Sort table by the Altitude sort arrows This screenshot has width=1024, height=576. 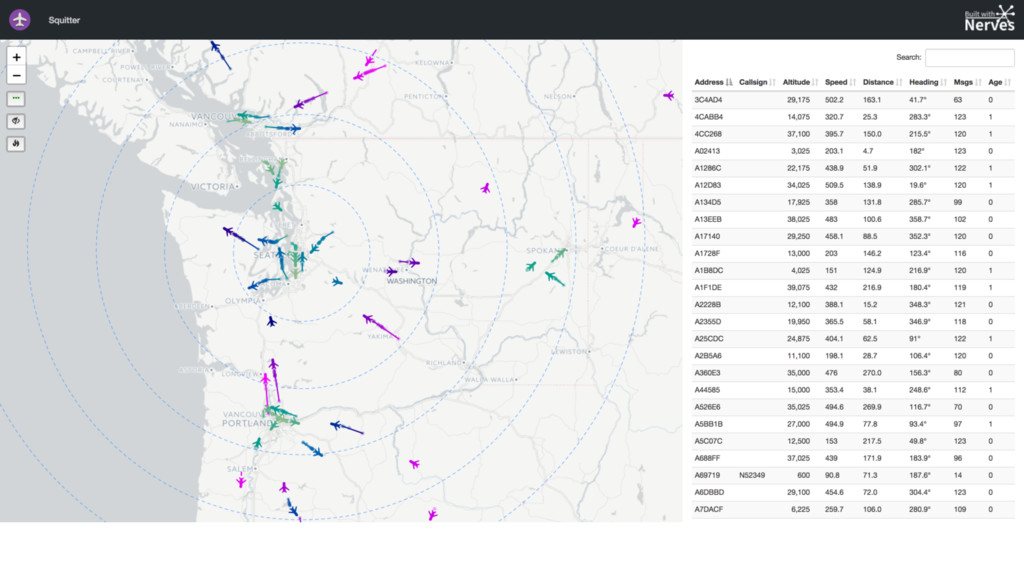[815, 82]
